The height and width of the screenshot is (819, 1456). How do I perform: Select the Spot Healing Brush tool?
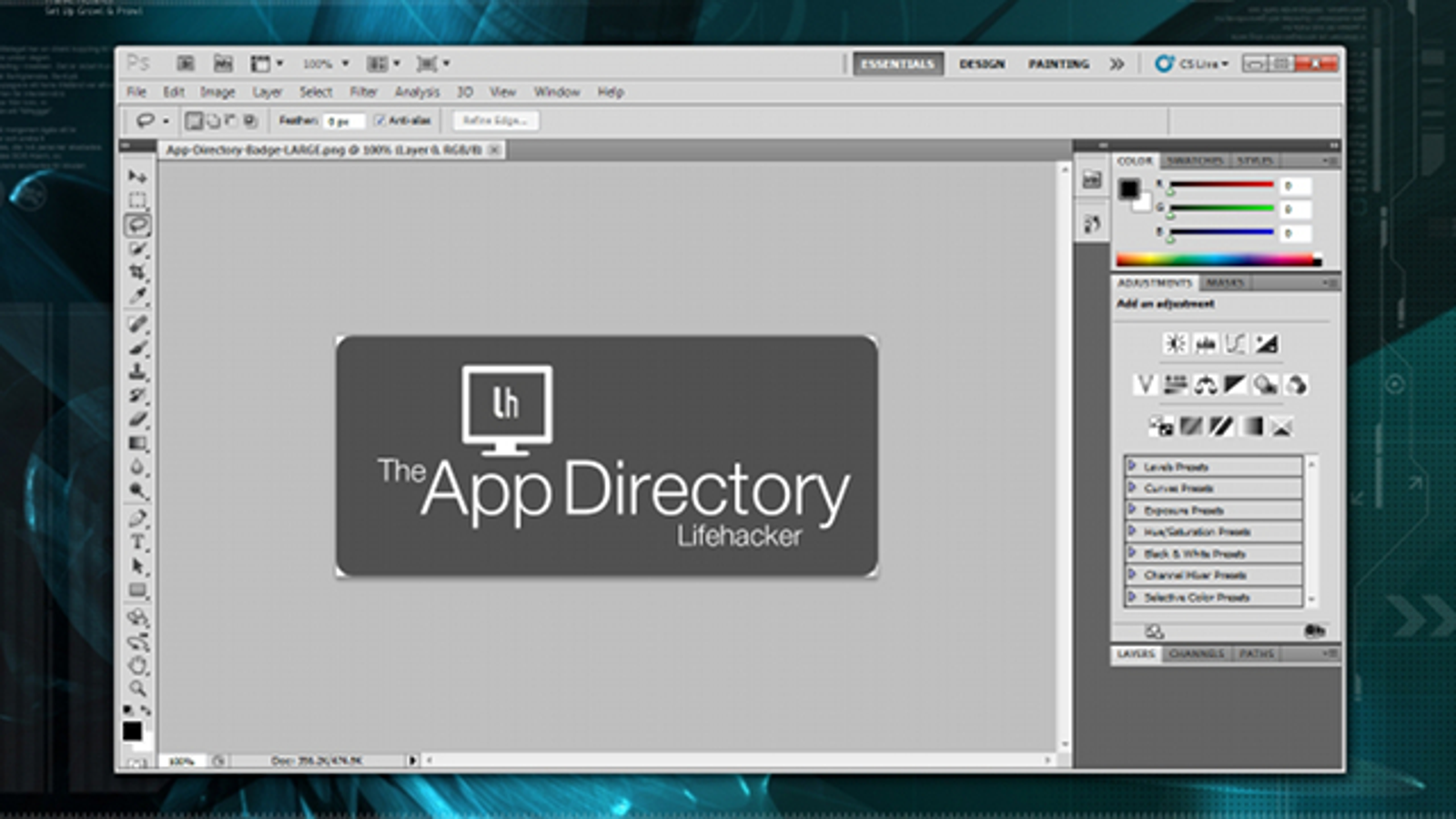137,324
